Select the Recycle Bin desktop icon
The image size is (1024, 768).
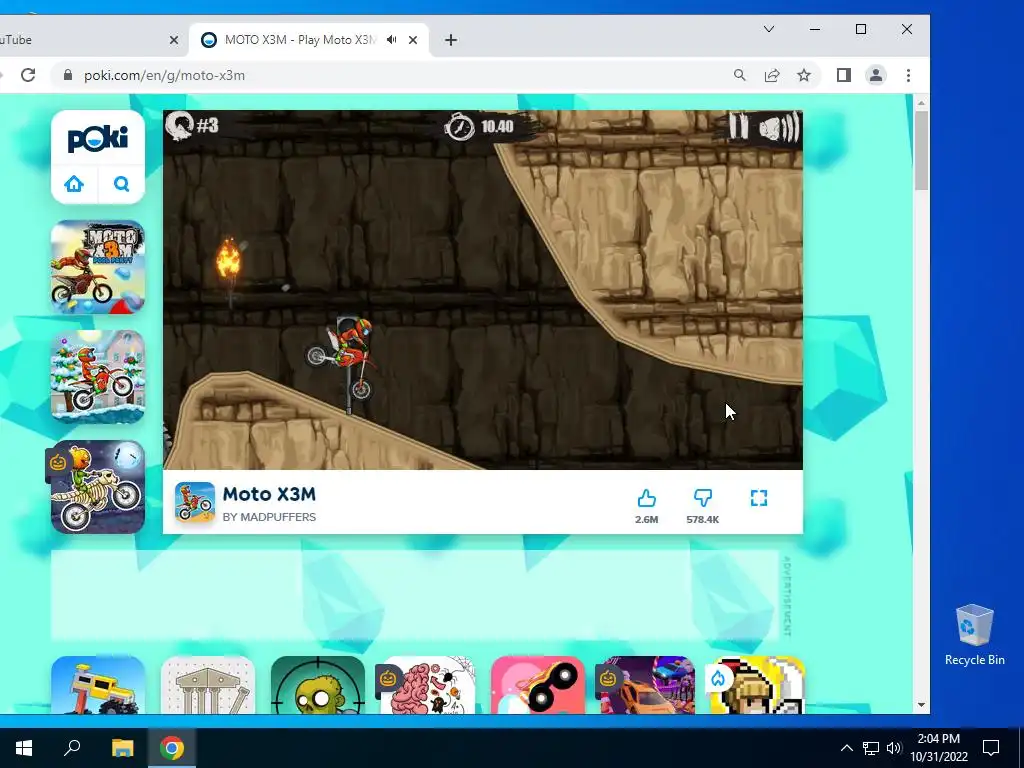(974, 634)
